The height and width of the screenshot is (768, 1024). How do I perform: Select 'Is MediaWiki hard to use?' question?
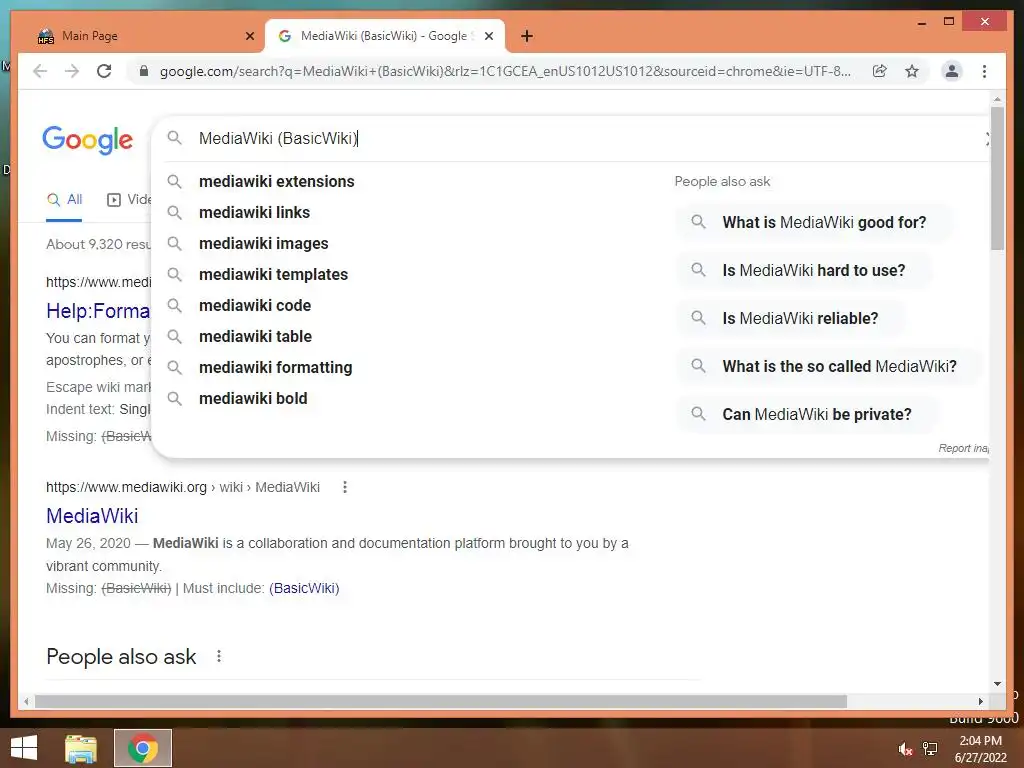[803, 270]
